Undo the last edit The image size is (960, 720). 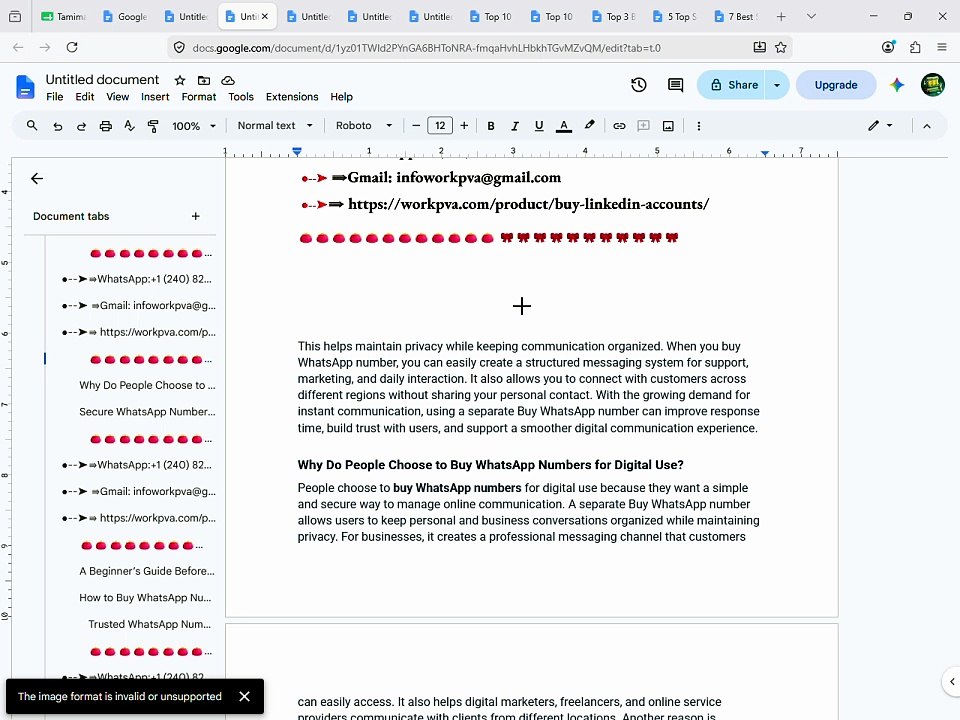click(58, 126)
